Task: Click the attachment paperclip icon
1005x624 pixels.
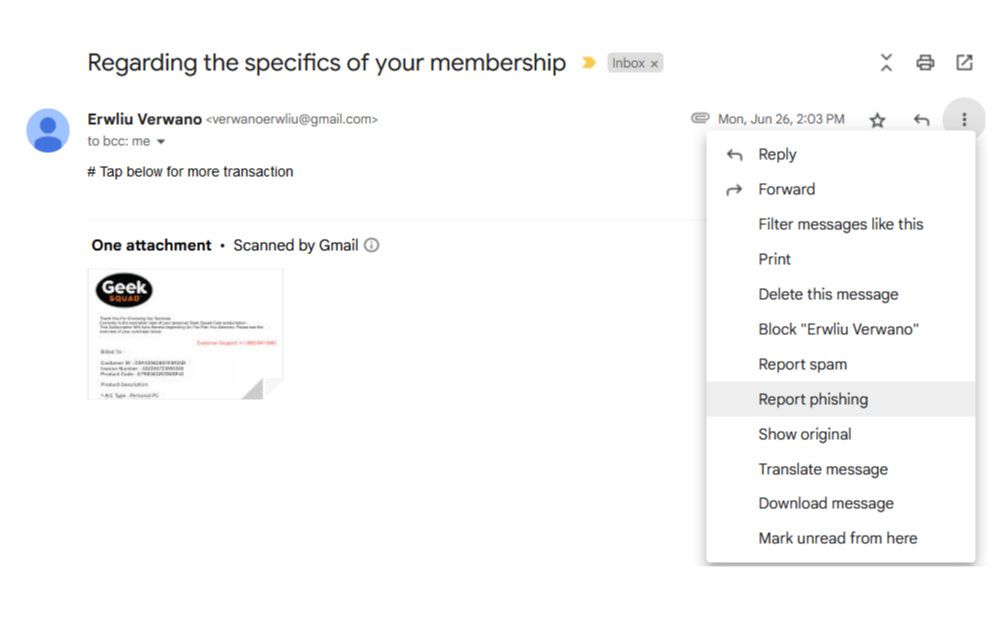Action: 700,118
